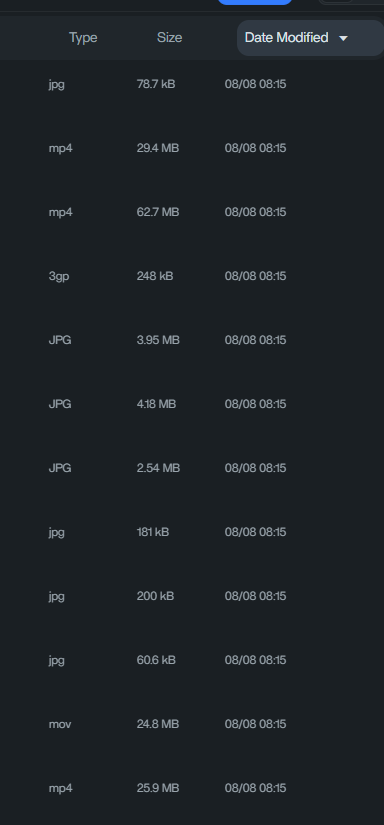Viewport: 384px width, 825px height.
Task: Click the 24.8 MB size value
Action: tap(158, 725)
